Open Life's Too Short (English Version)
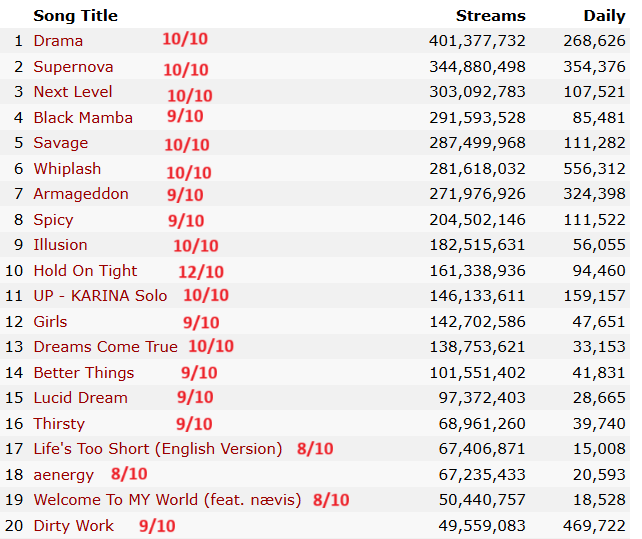 pos(158,449)
